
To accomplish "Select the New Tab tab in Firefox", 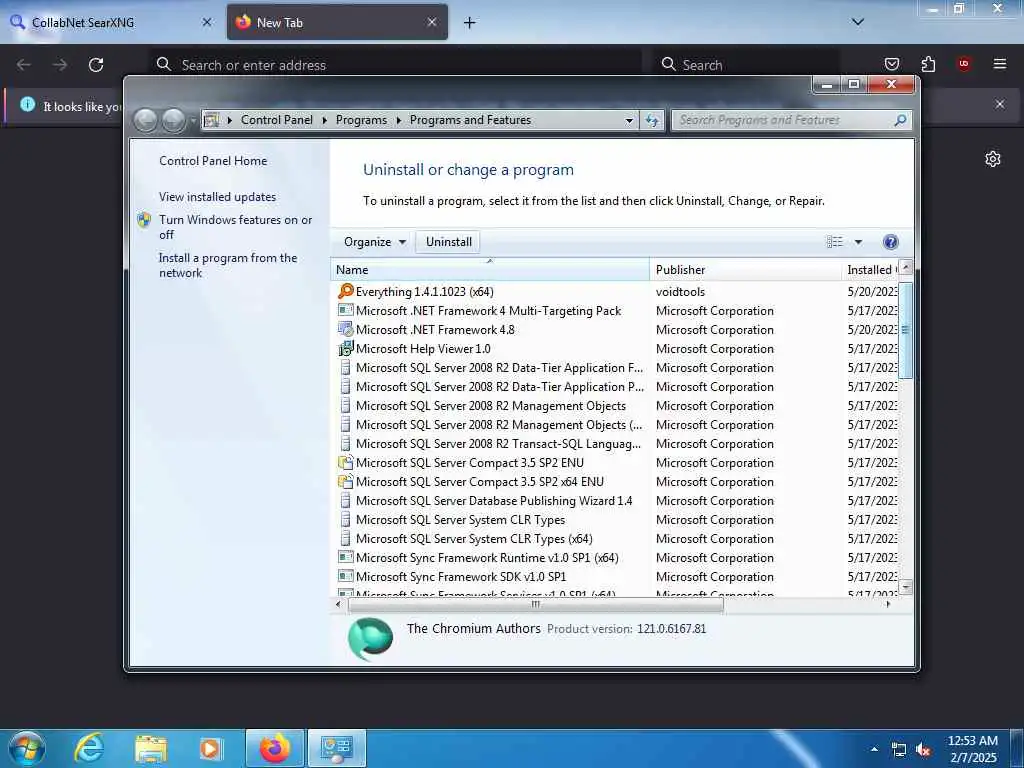I will [337, 22].
